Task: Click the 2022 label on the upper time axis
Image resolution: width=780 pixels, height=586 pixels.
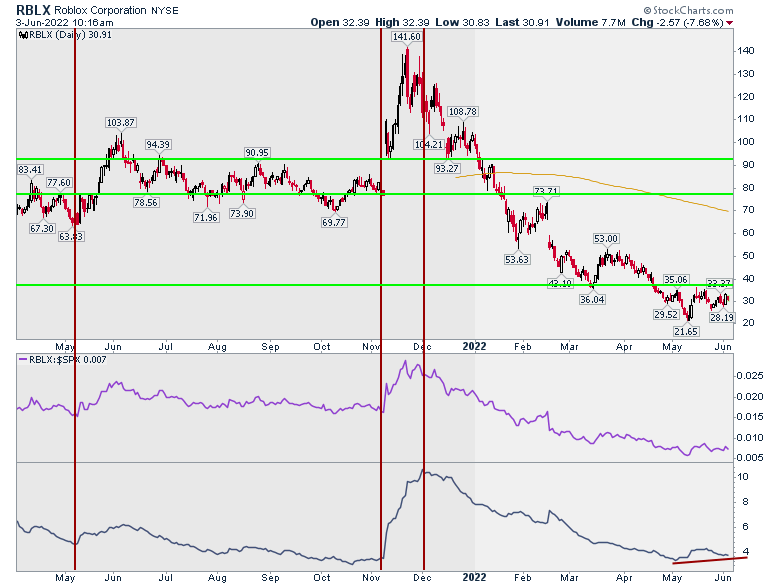Action: point(474,346)
